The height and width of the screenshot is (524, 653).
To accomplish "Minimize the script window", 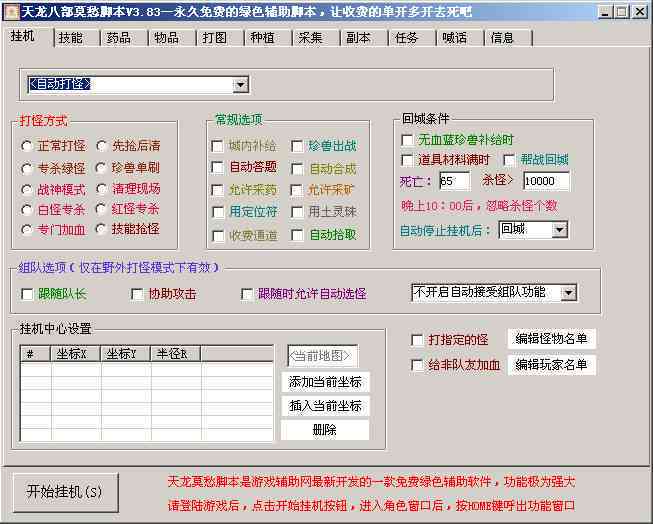I will pyautogui.click(x=605, y=12).
